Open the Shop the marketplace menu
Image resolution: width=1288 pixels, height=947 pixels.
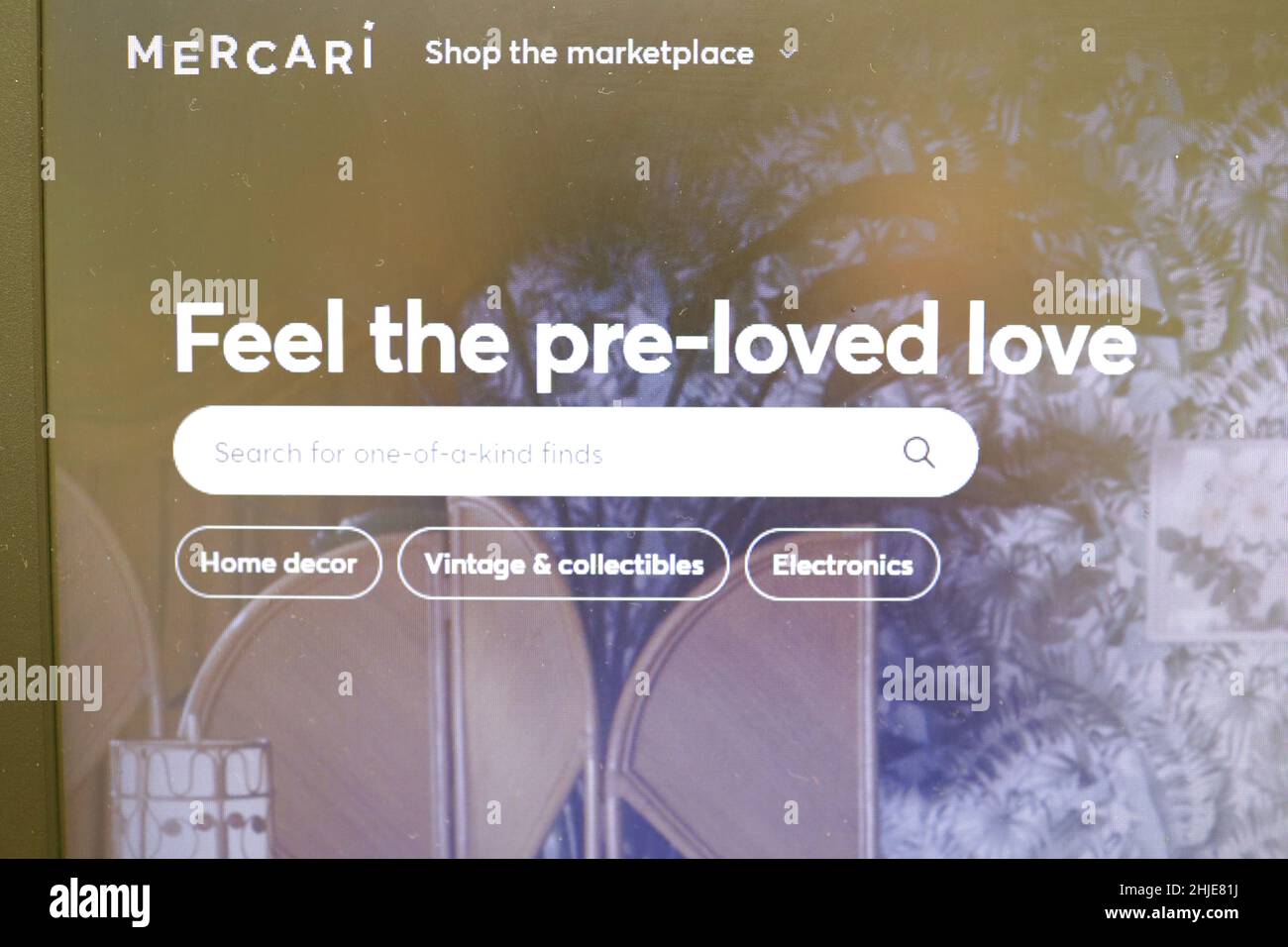click(590, 53)
